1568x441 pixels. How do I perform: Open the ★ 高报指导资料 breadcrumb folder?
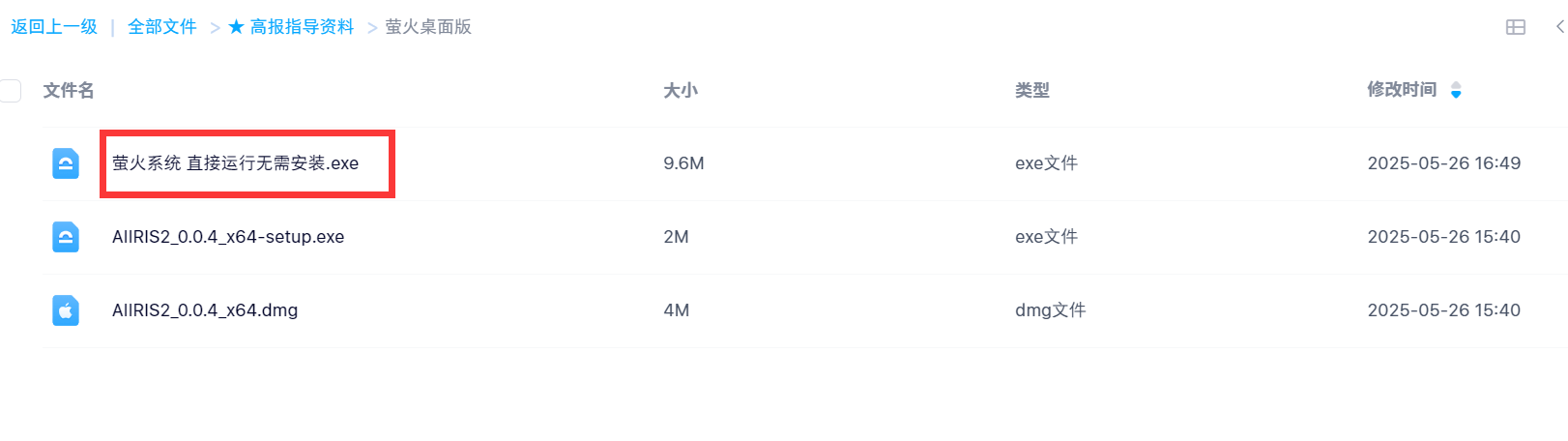pyautogui.click(x=291, y=27)
